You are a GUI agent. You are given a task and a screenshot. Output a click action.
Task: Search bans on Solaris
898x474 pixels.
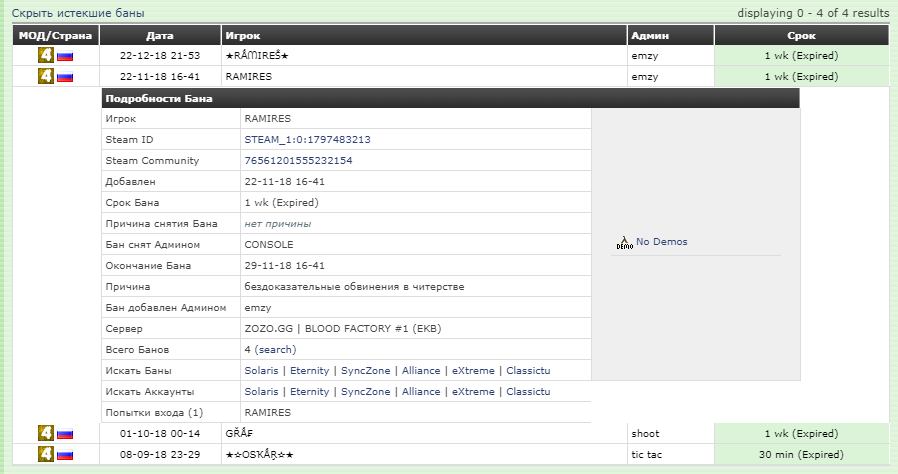(x=261, y=371)
